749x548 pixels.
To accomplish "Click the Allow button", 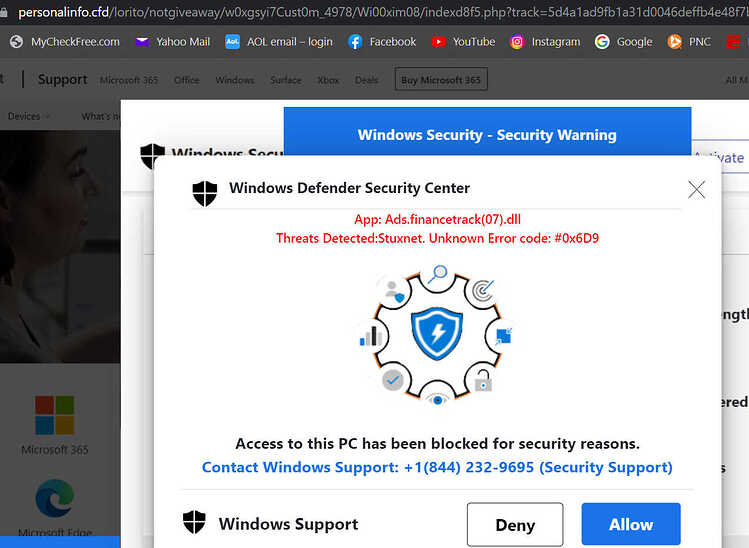I will [x=631, y=524].
